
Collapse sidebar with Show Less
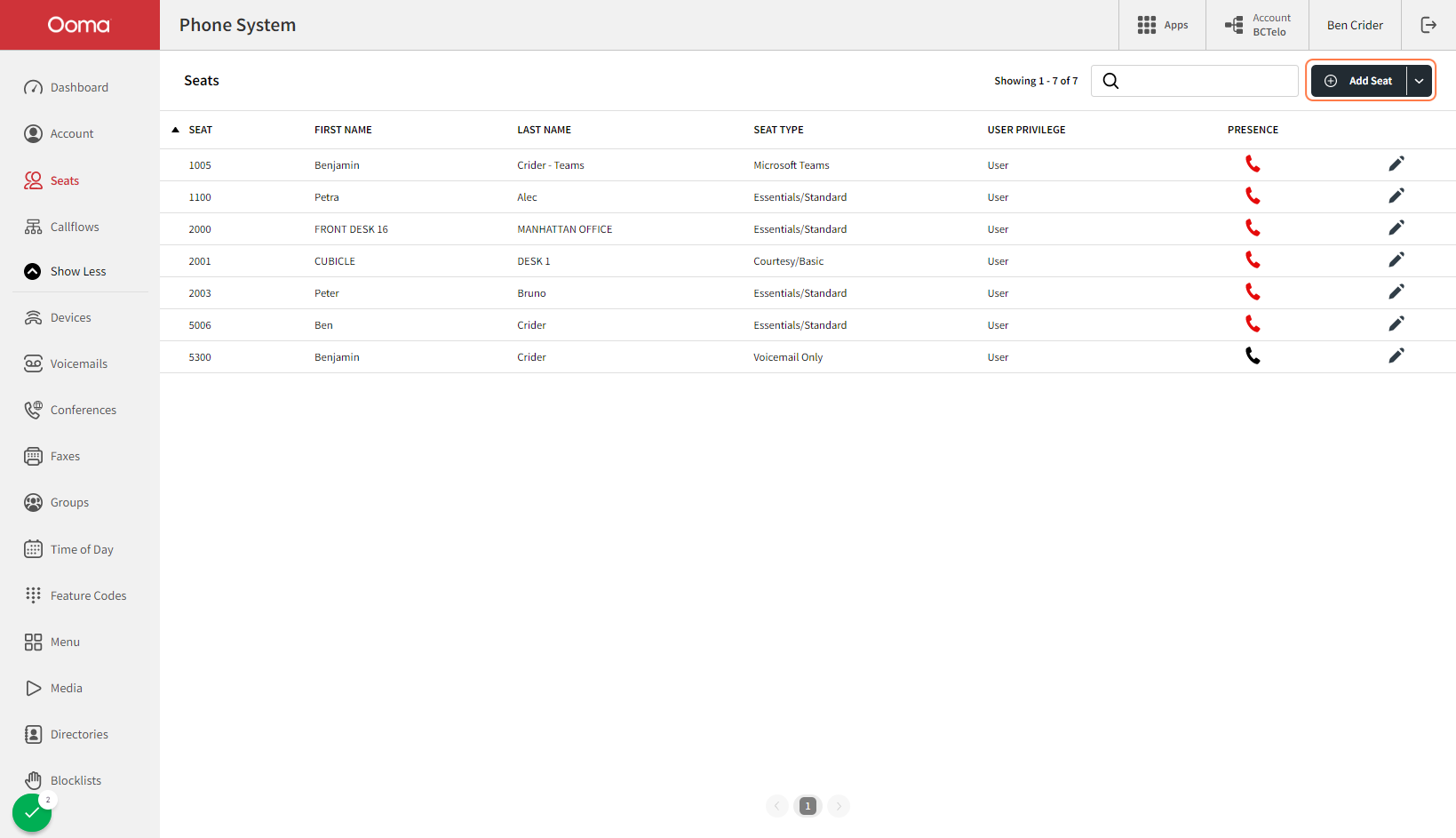65,271
